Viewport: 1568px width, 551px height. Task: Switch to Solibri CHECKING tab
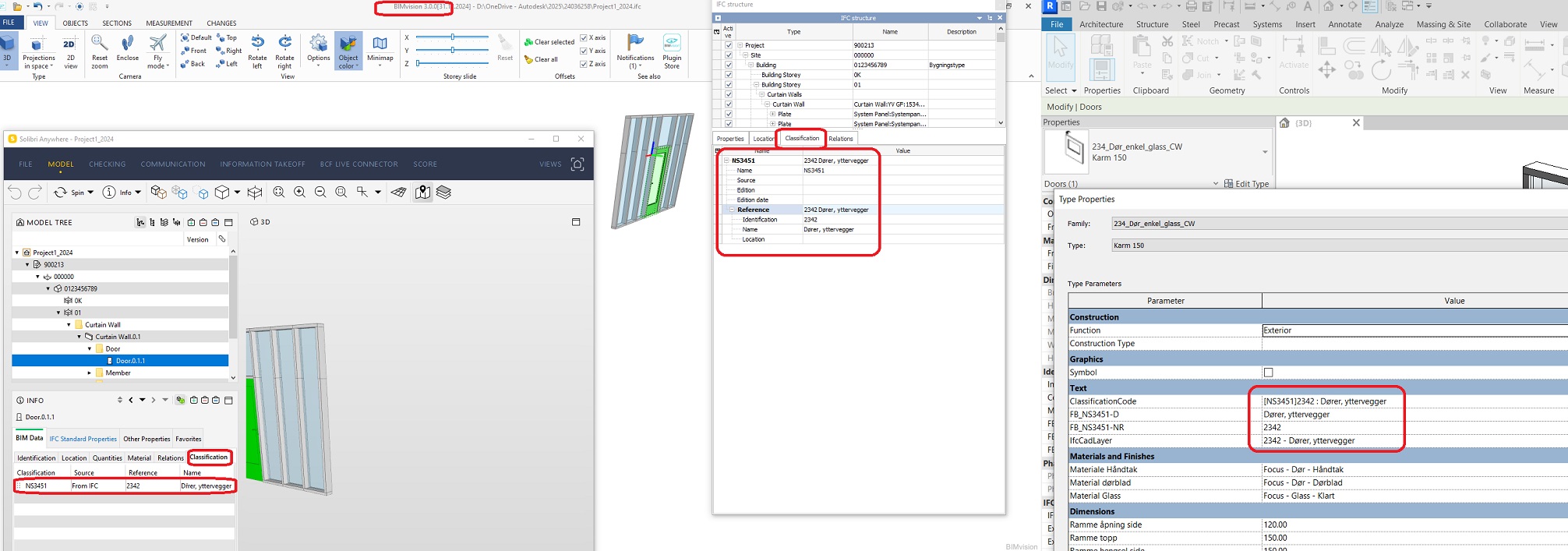108,164
